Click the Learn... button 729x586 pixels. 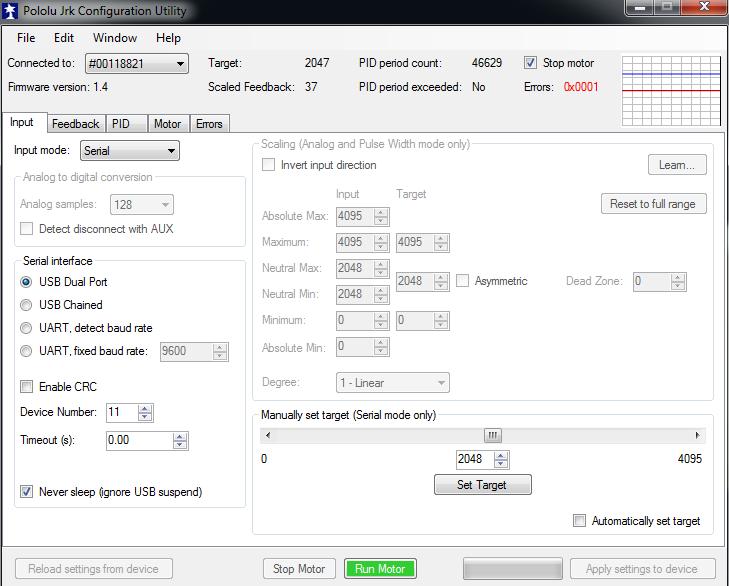tap(677, 165)
